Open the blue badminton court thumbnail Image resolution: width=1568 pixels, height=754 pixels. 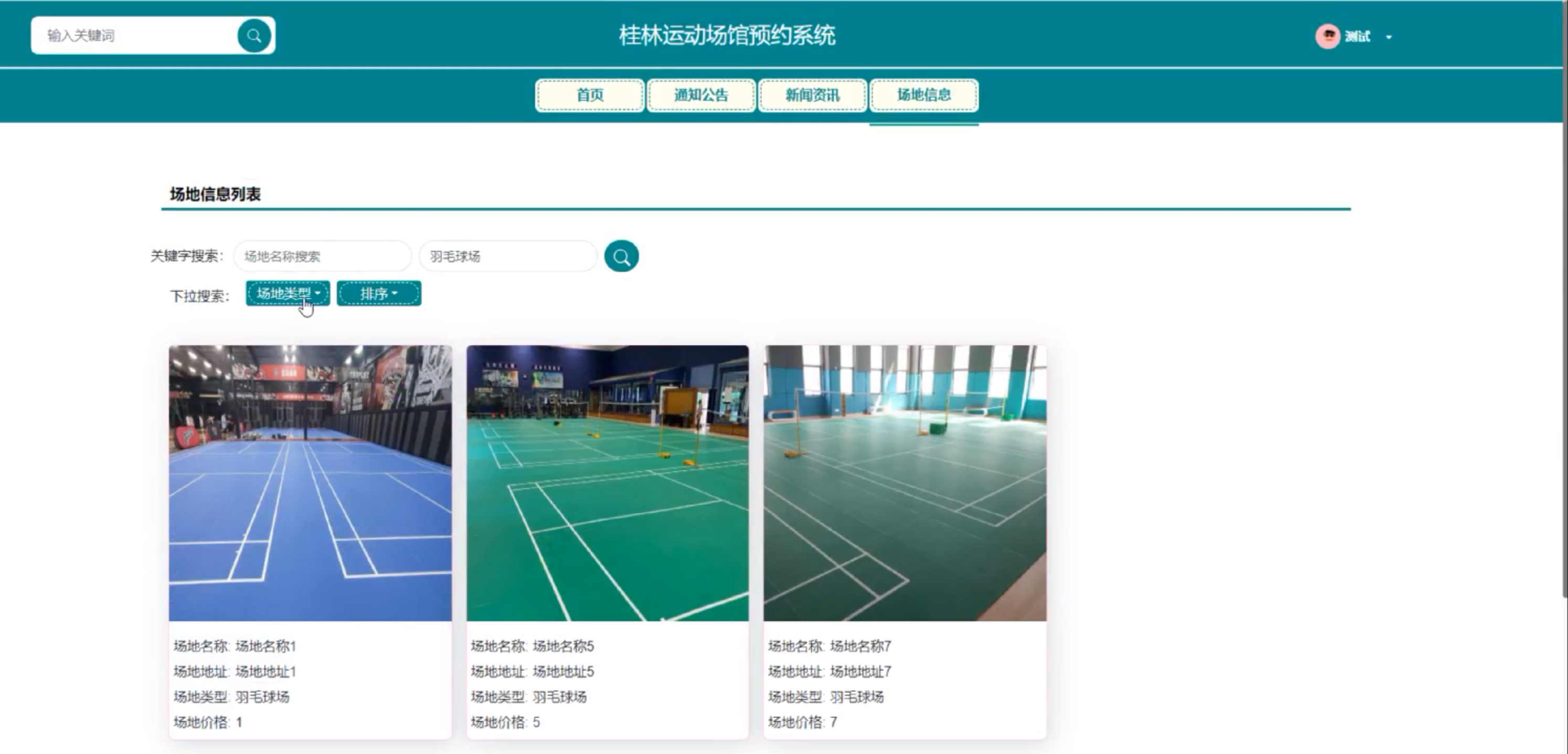[311, 483]
